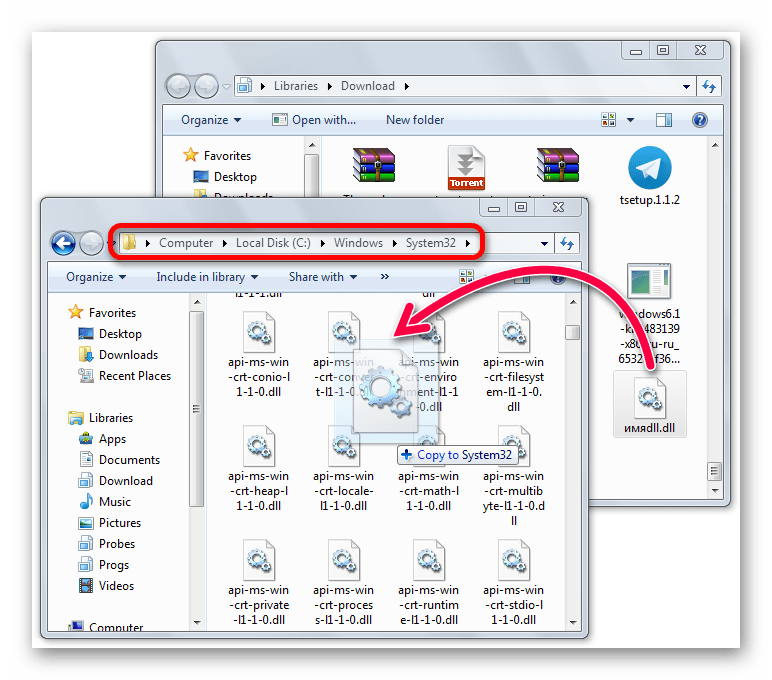
Task: Open Include in library dropdown
Action: tap(207, 277)
